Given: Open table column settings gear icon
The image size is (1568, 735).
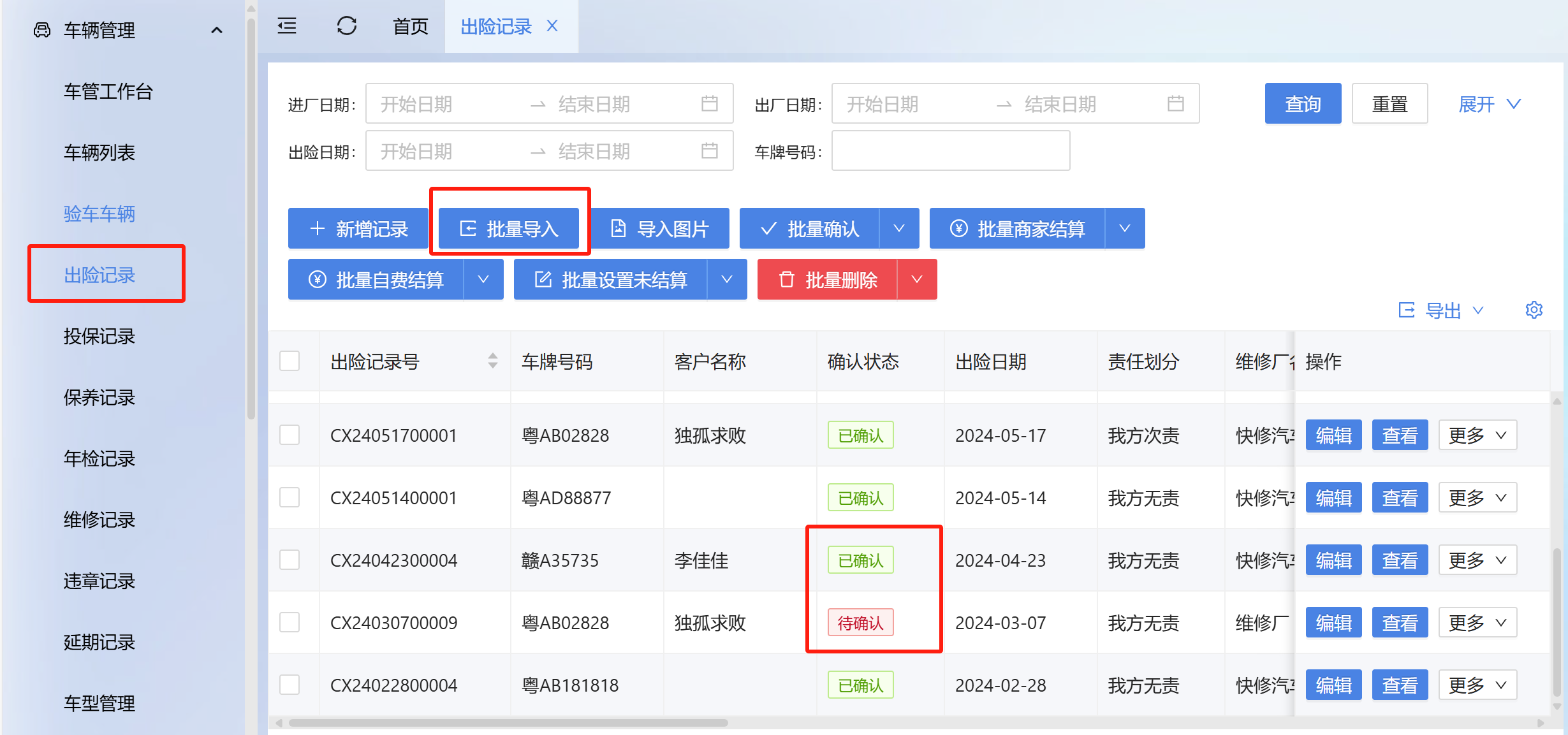Looking at the screenshot, I should 1534,310.
